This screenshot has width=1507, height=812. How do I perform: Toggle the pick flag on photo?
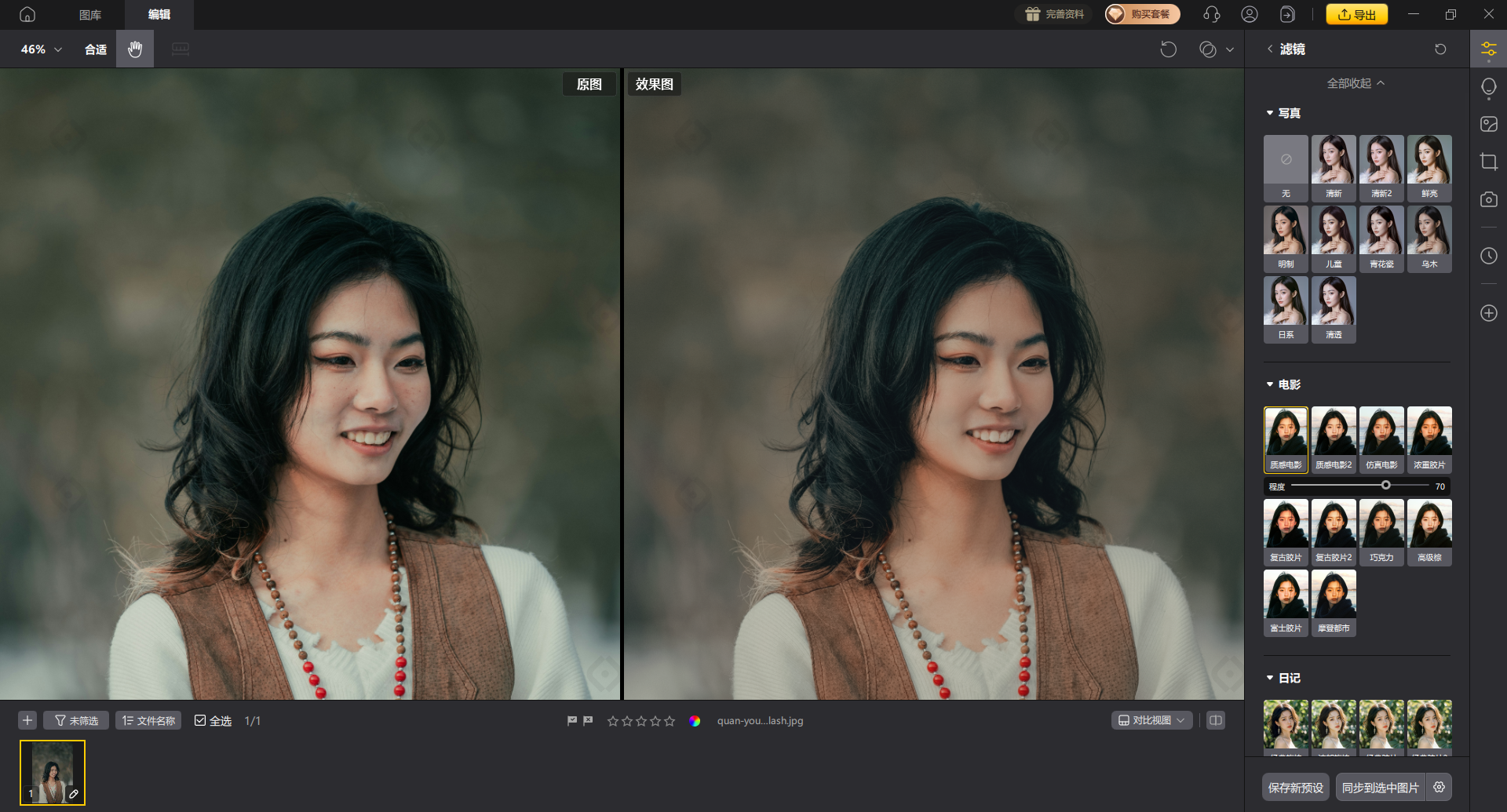(572, 721)
